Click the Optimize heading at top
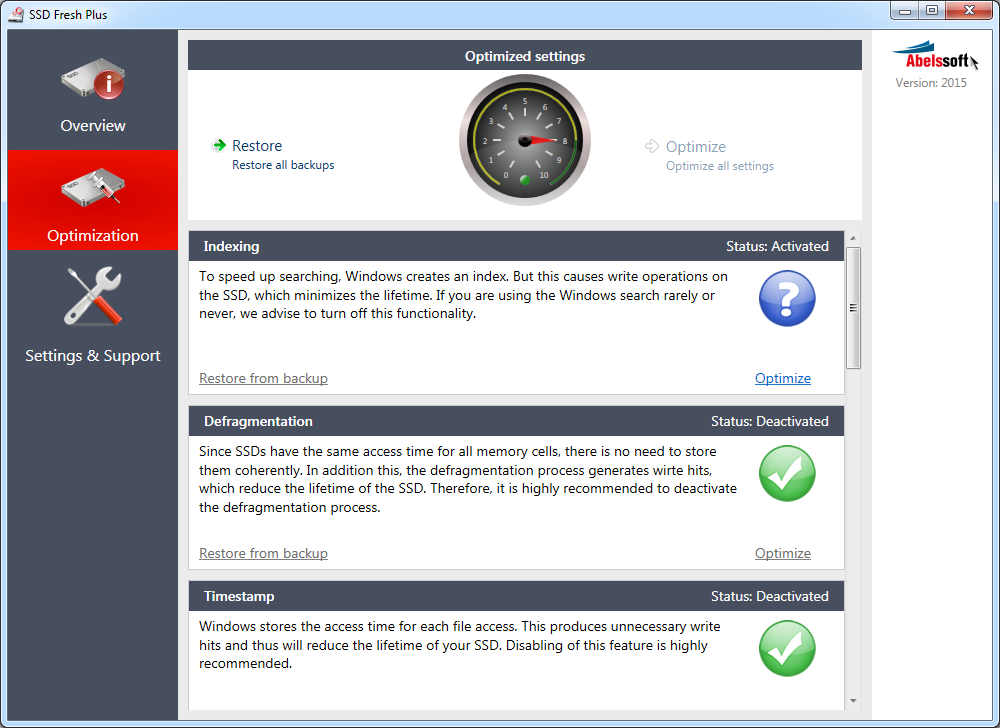Screen dimensions: 1000x728 696,147
